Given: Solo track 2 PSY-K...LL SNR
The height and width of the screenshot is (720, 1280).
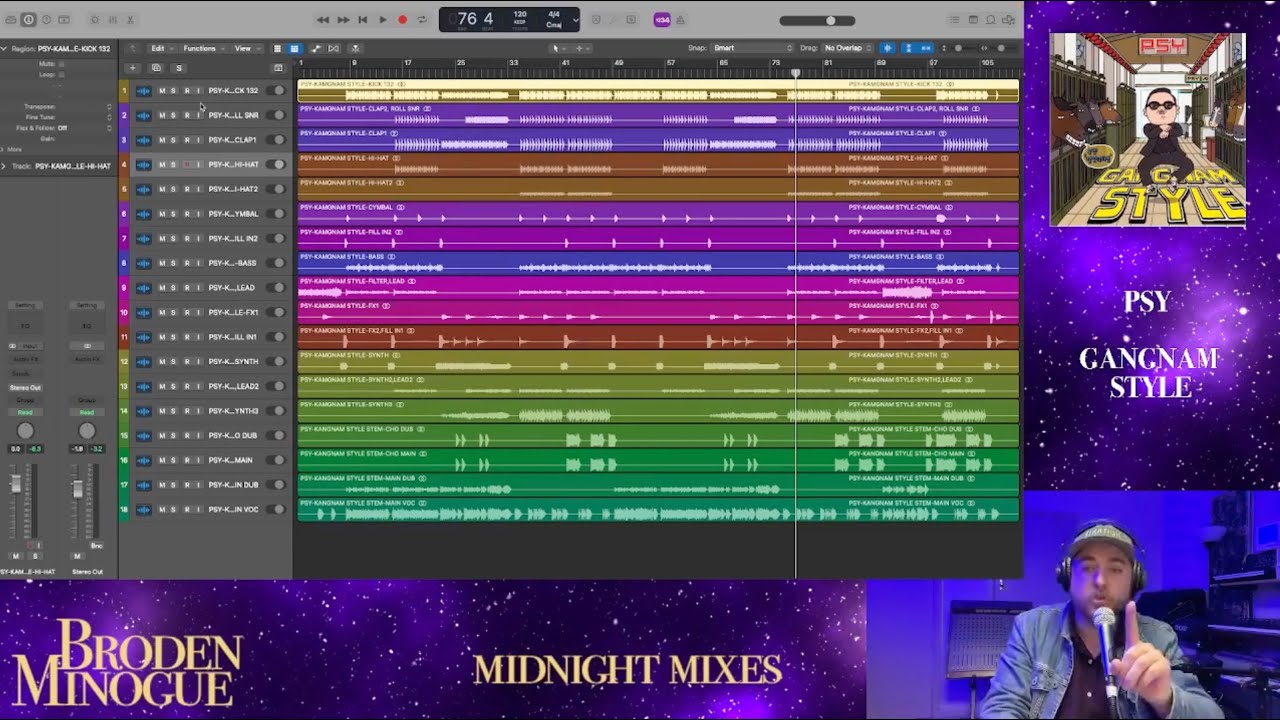Looking at the screenshot, I should point(173,115).
